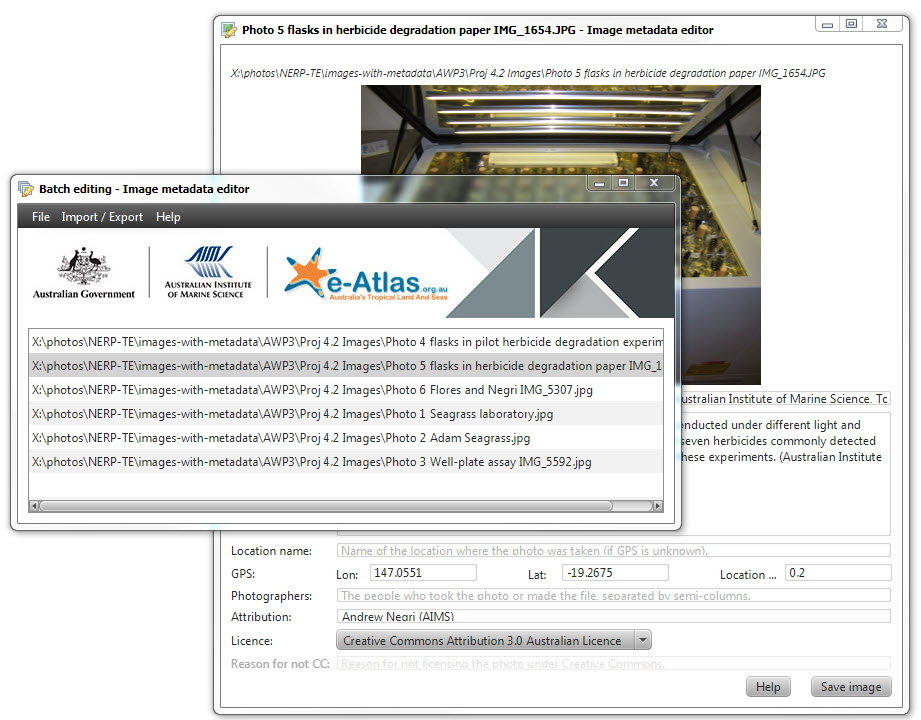Click the Location name input field
Screen dimensions: 921x720
(x=614, y=551)
